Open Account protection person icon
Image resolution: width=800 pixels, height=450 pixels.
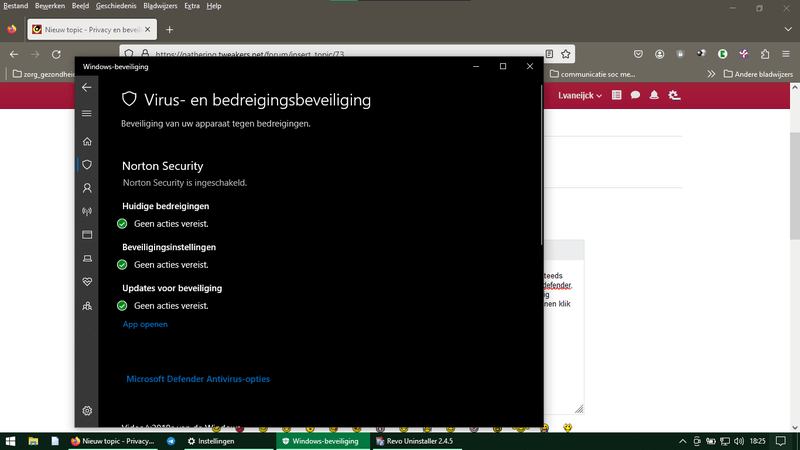[87, 188]
